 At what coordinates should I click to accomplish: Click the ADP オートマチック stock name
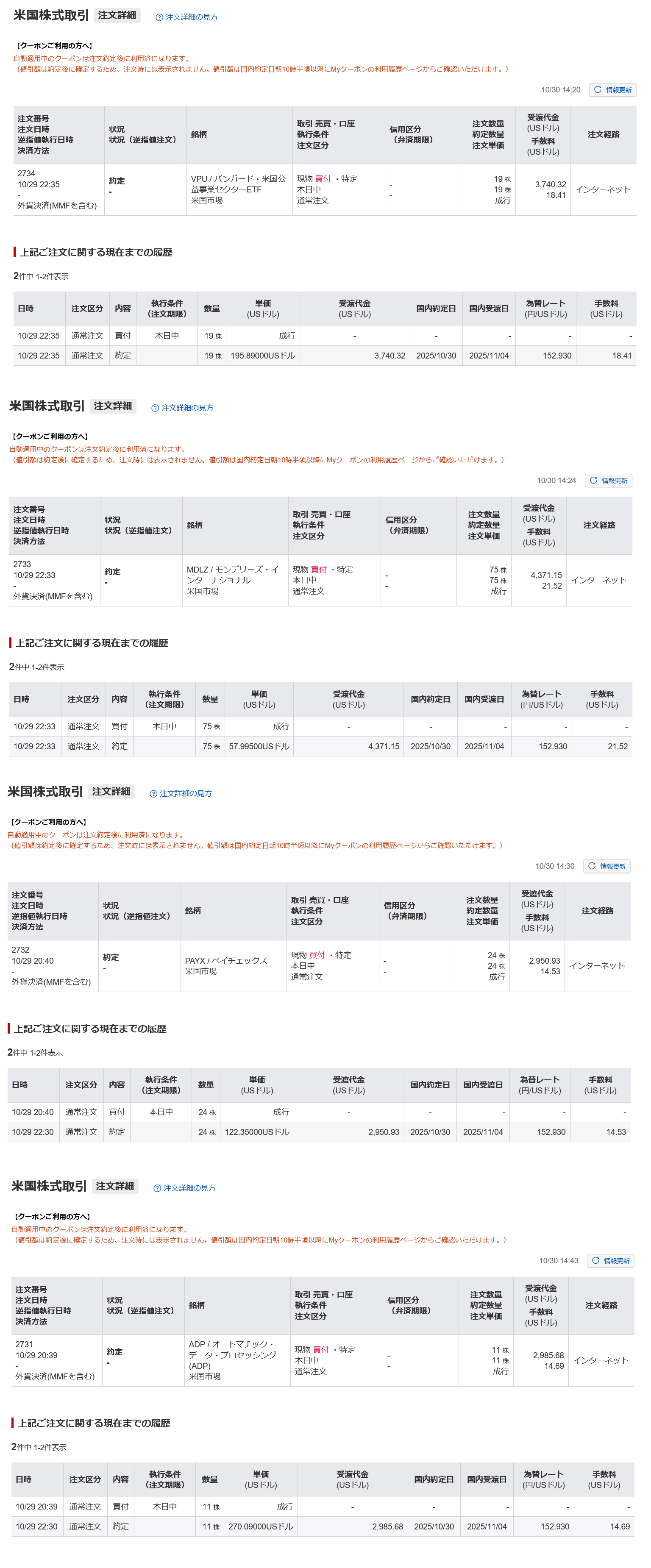click(232, 1355)
